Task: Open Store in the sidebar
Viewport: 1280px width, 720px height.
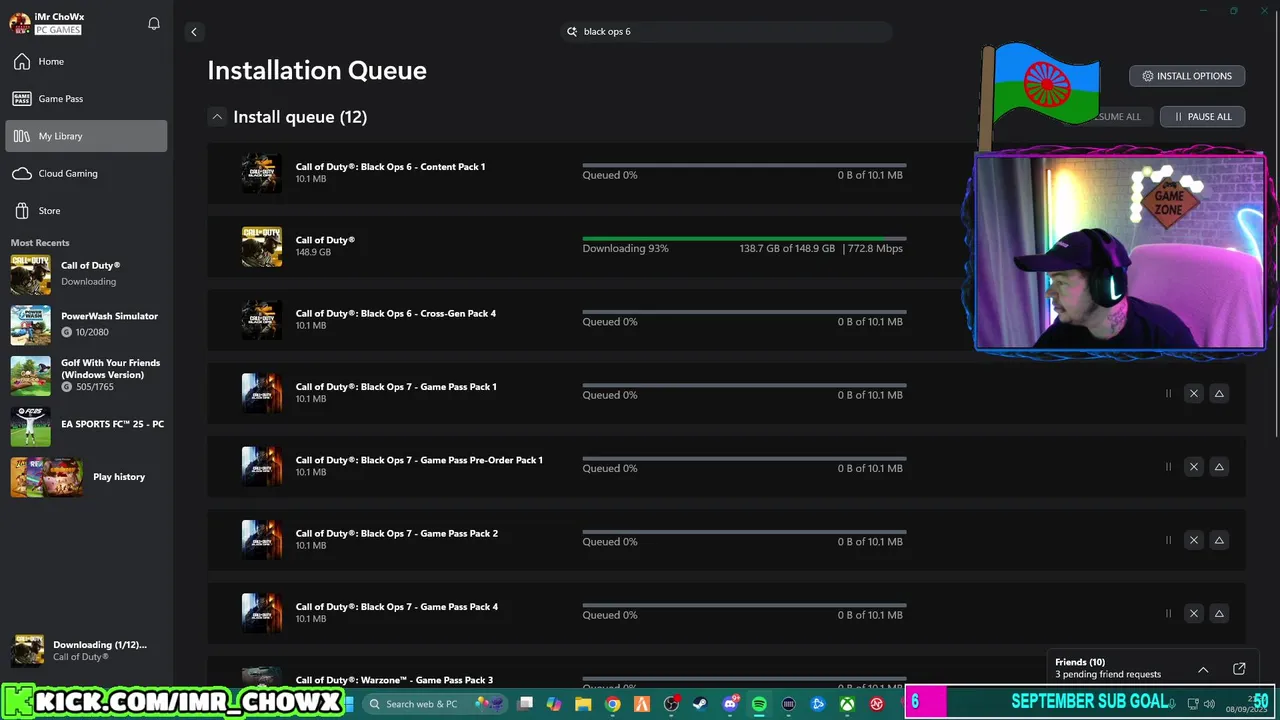Action: [x=86, y=211]
